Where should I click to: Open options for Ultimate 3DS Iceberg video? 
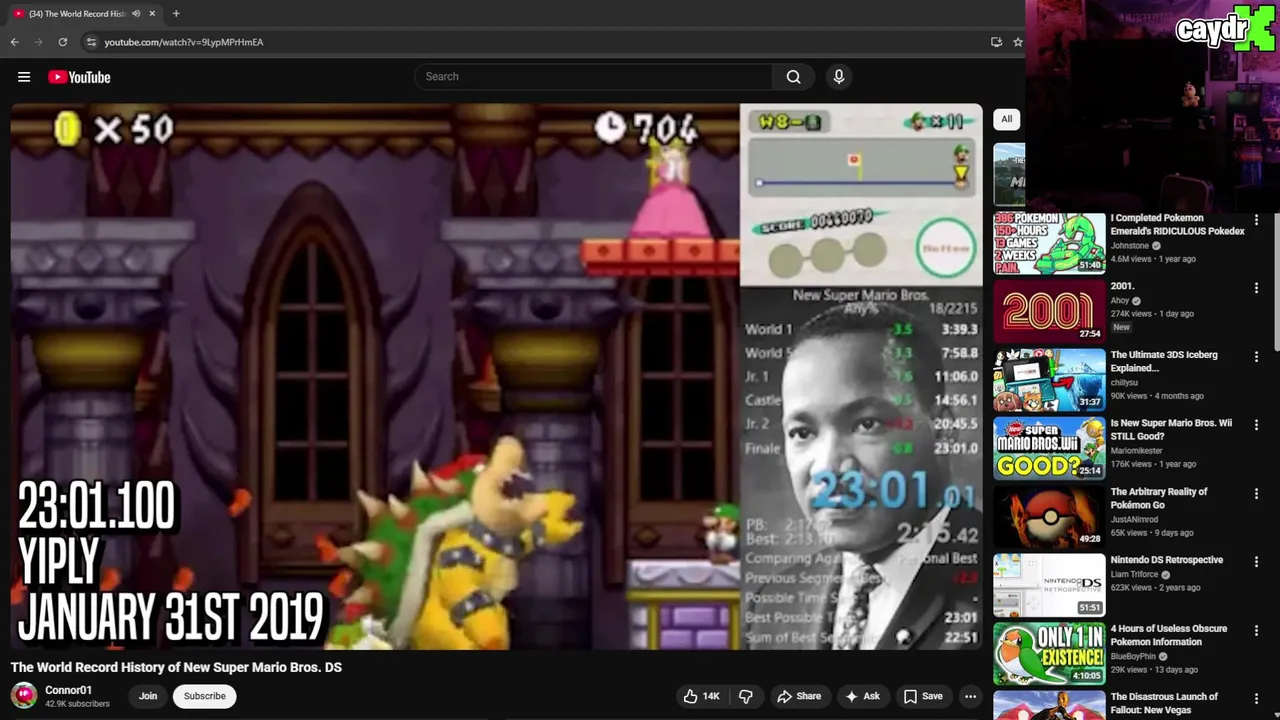1256,357
